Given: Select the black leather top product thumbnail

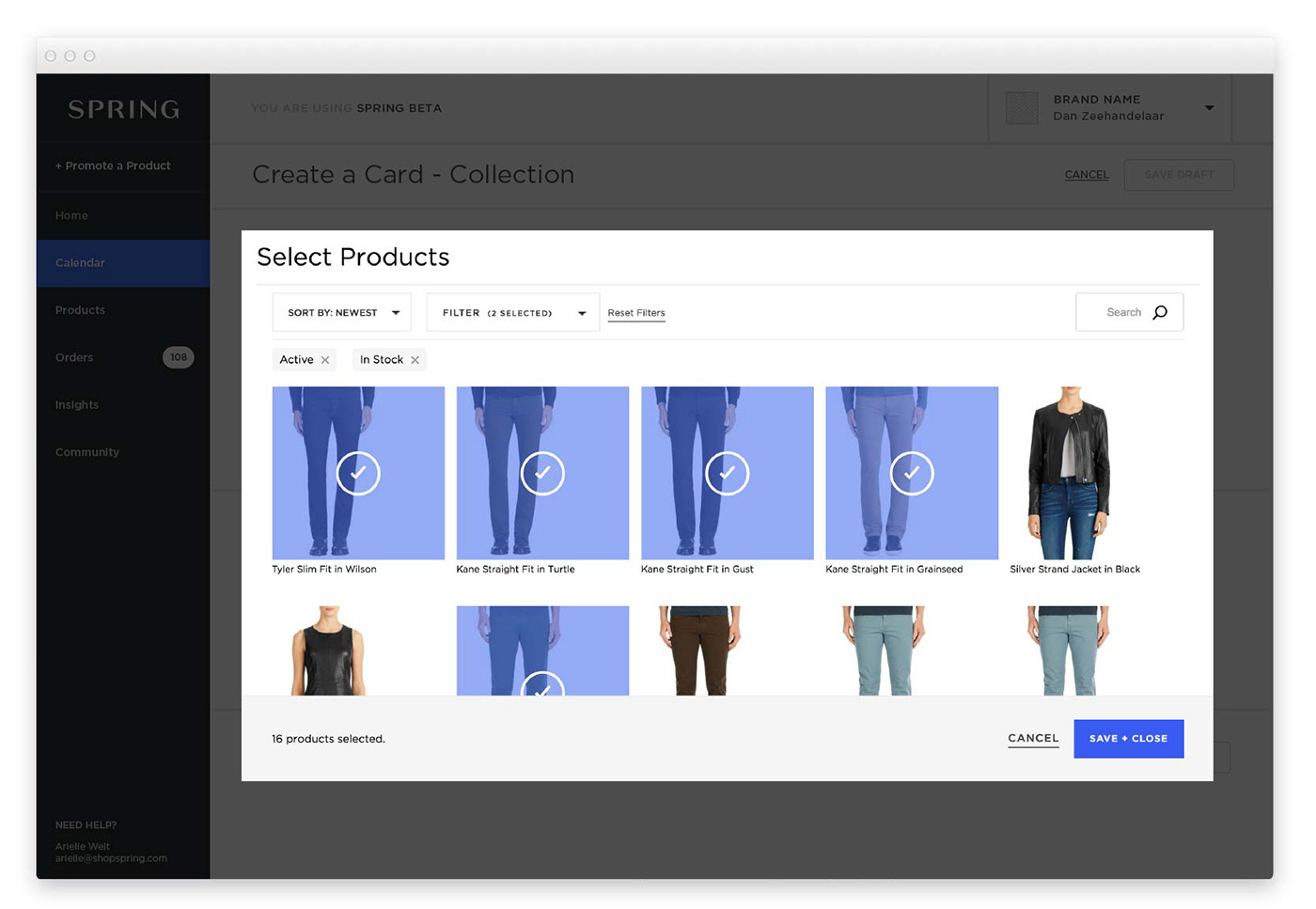Looking at the screenshot, I should (328, 650).
